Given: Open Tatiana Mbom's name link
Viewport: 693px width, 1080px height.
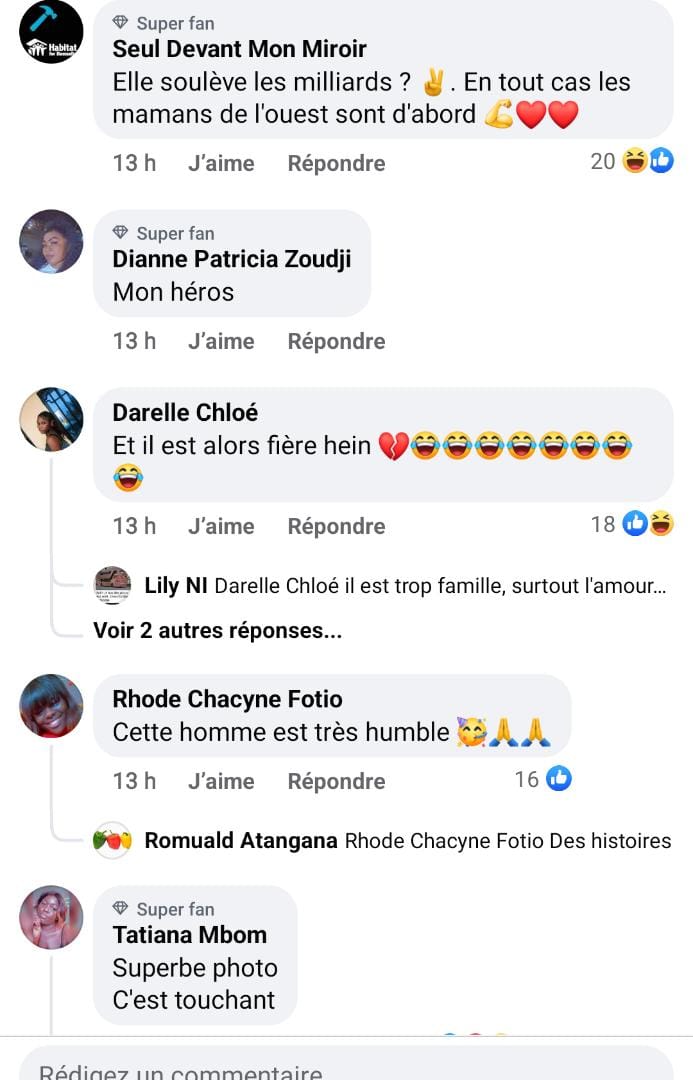Looking at the screenshot, I should coord(189,935).
